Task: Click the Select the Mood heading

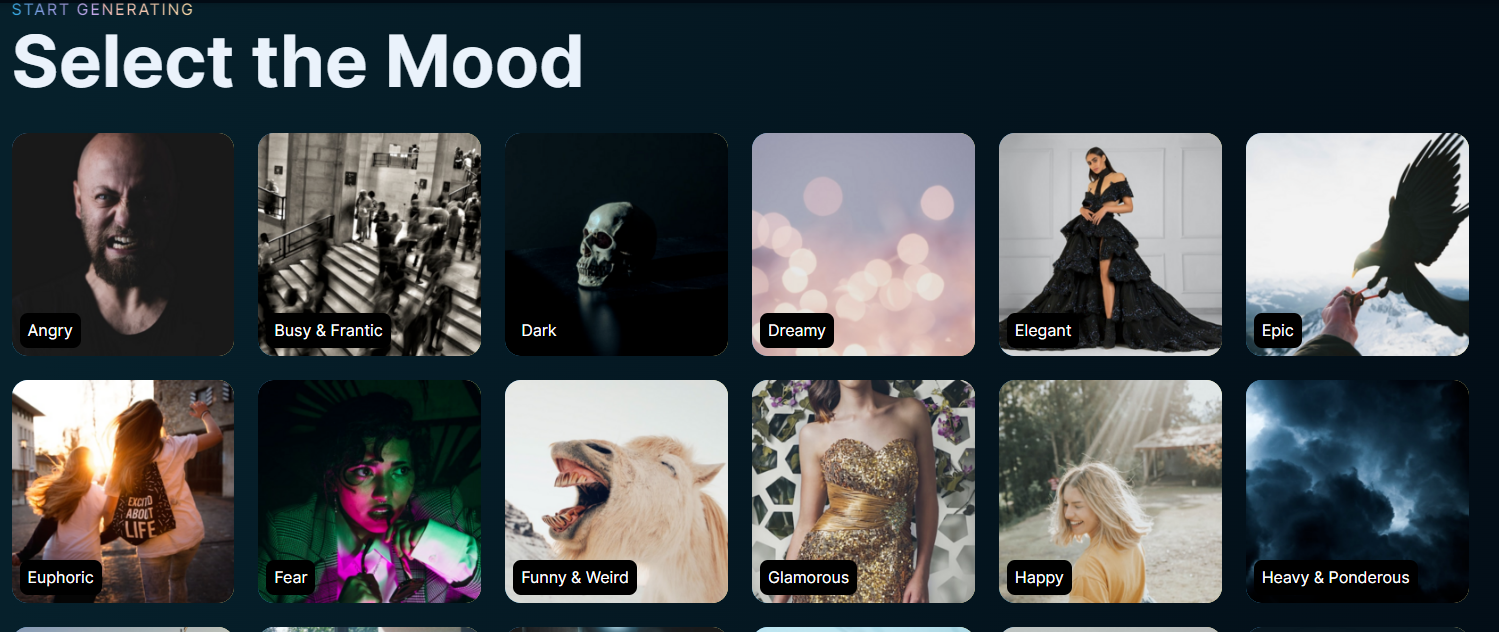Action: pos(298,62)
